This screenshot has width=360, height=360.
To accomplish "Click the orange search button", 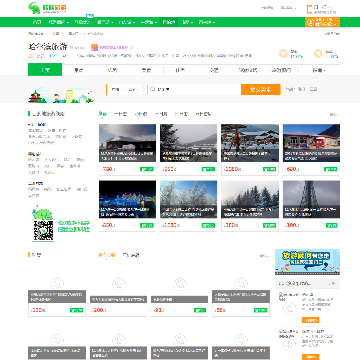I will [261, 89].
